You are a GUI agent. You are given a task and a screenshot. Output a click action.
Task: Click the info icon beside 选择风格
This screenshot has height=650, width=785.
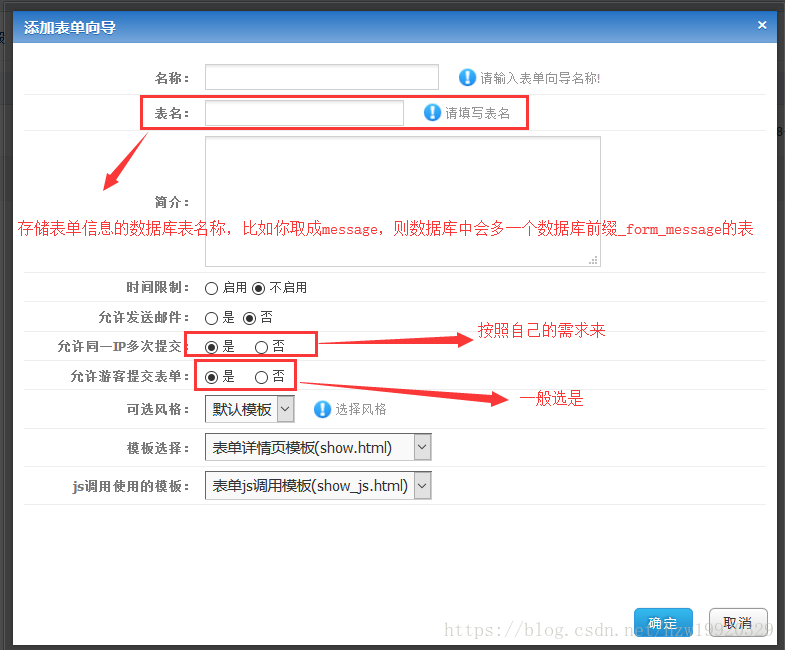pyautogui.click(x=322, y=409)
